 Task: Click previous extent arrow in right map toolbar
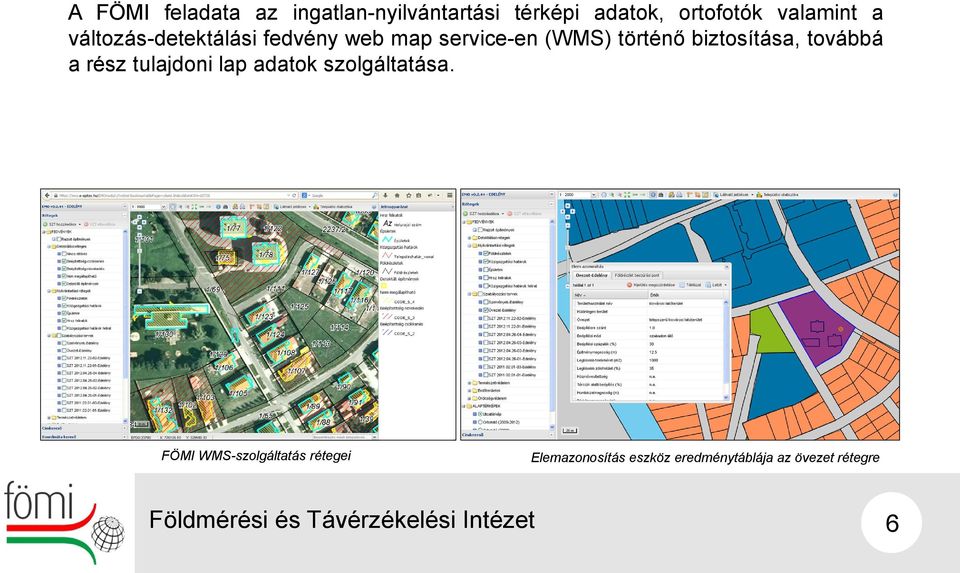click(636, 195)
